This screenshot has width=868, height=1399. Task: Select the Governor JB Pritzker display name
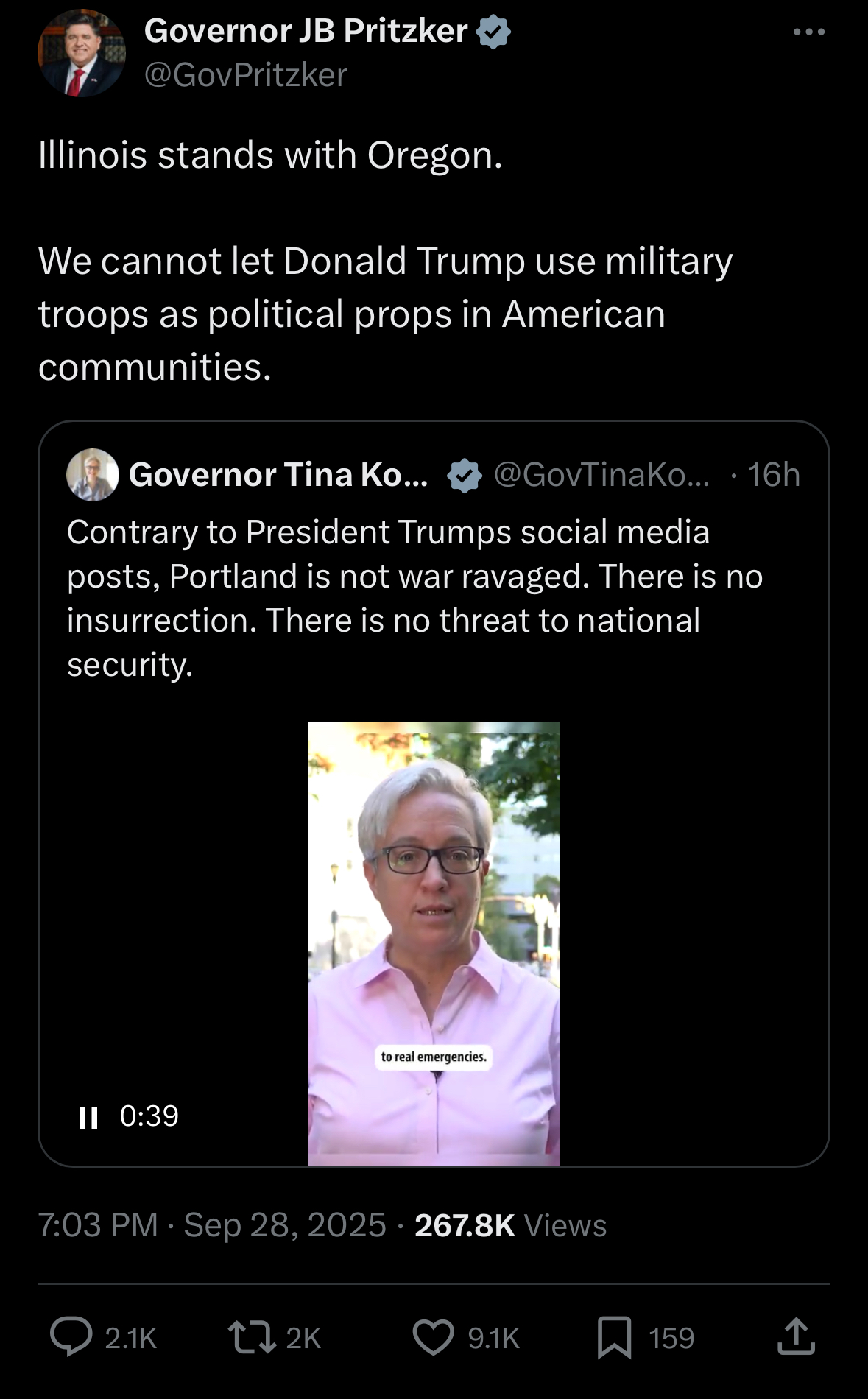coord(306,31)
